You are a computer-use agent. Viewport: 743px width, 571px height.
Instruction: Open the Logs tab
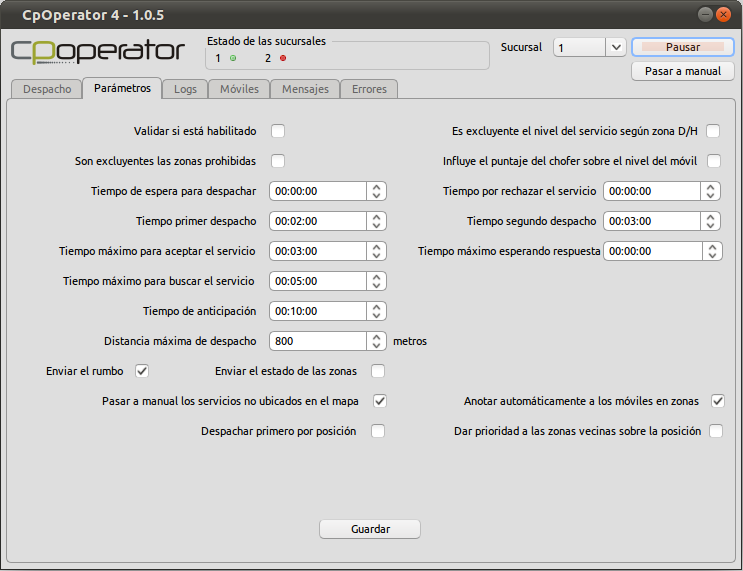pyautogui.click(x=185, y=89)
